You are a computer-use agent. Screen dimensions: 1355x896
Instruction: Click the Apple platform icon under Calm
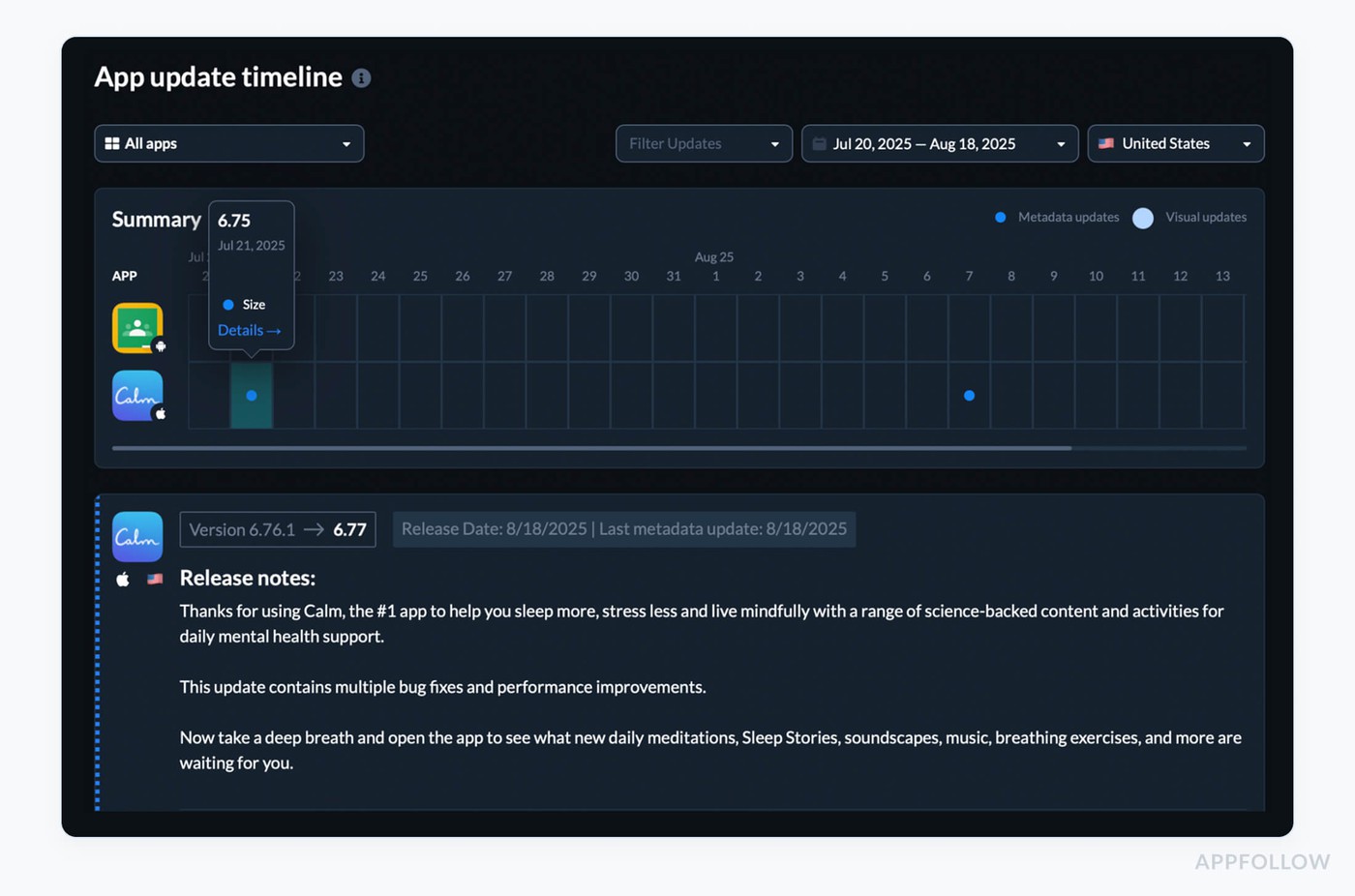click(x=123, y=580)
